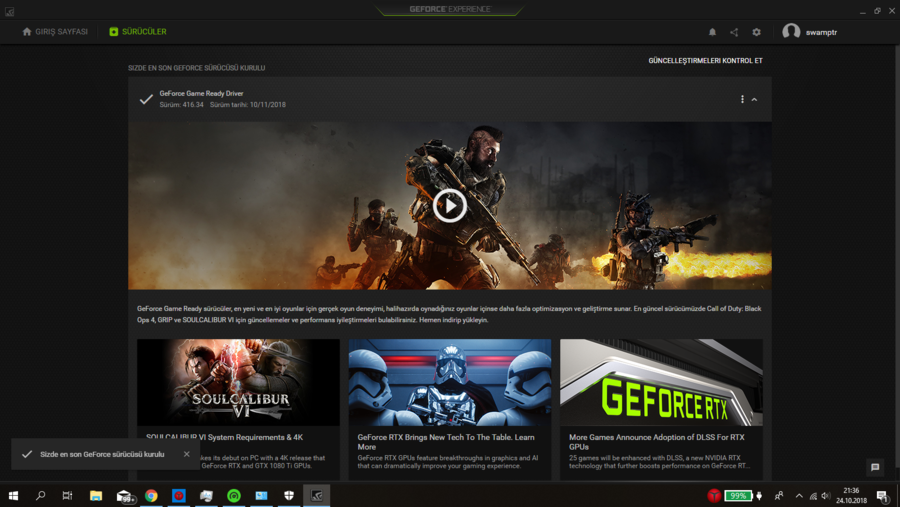Launch Google Chrome from taskbar

pyautogui.click(x=151, y=496)
